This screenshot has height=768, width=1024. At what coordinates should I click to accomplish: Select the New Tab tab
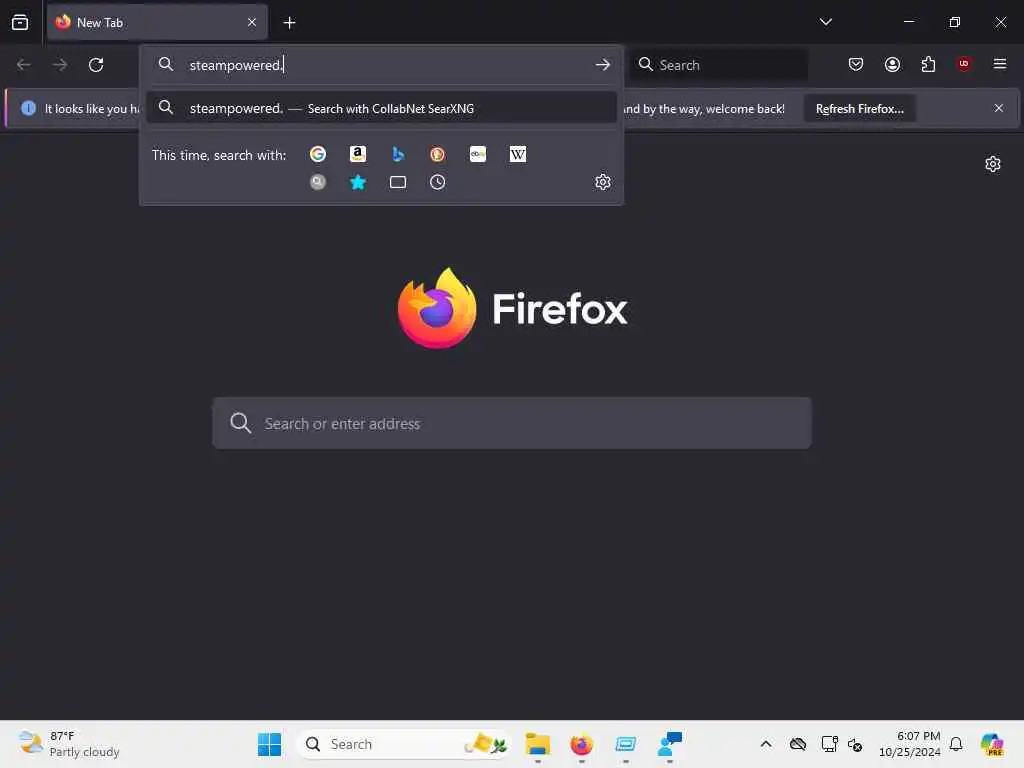click(x=157, y=22)
